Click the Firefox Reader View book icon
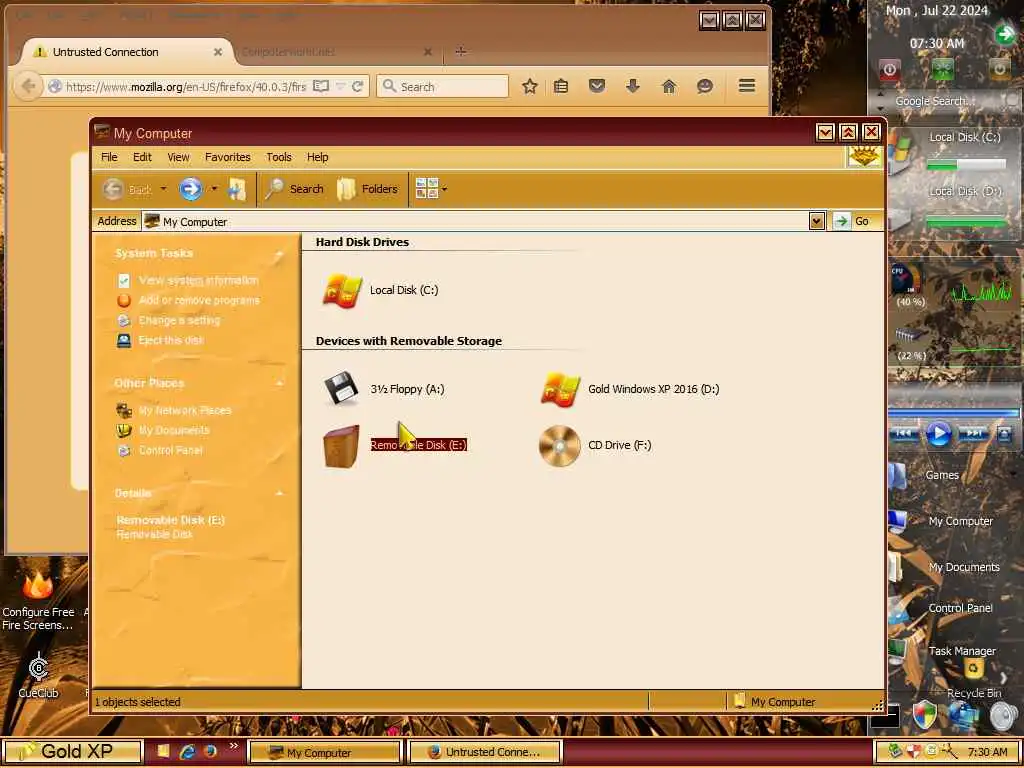The width and height of the screenshot is (1024, 768). pyautogui.click(x=321, y=86)
